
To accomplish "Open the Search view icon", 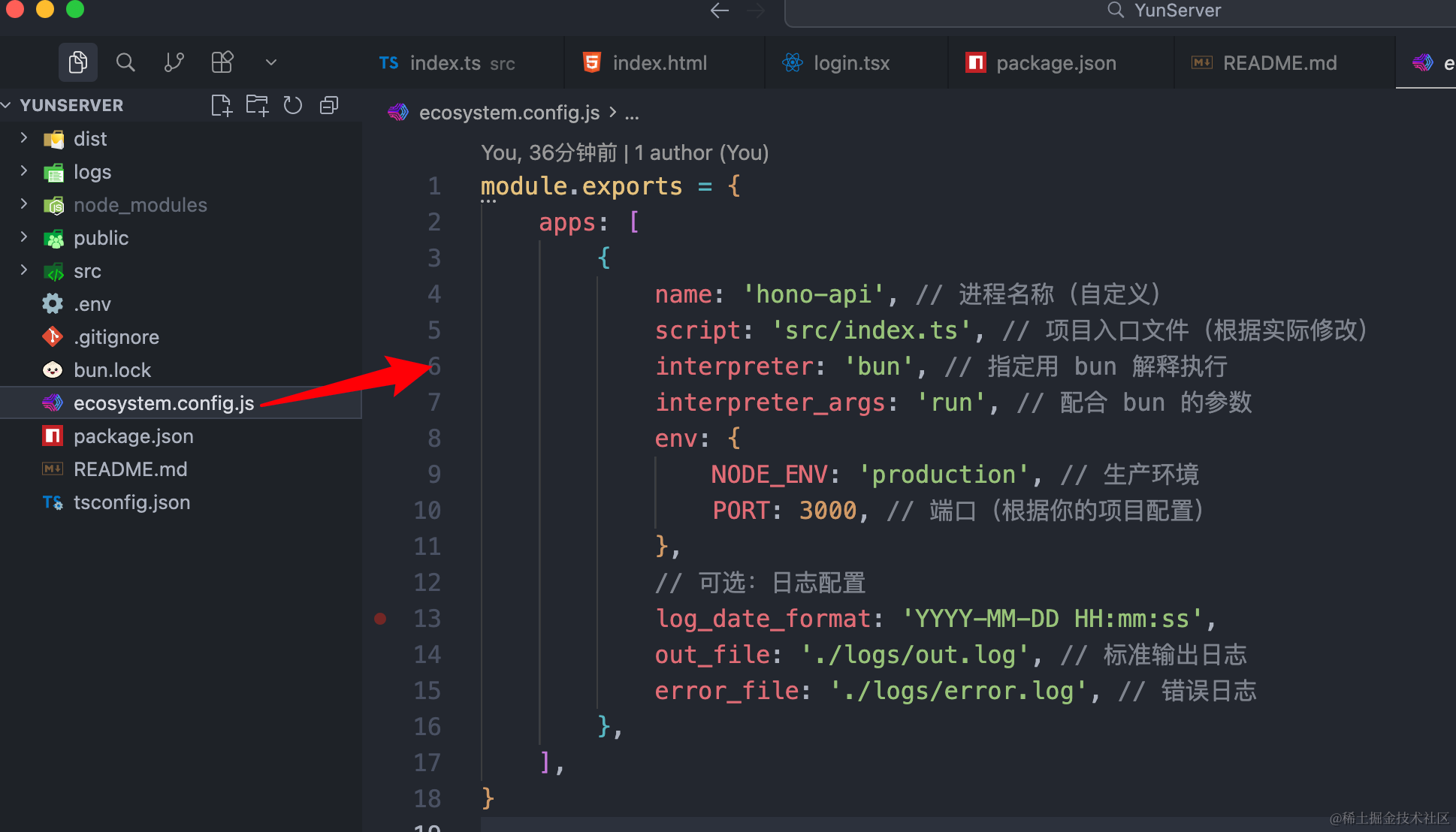I will [125, 62].
